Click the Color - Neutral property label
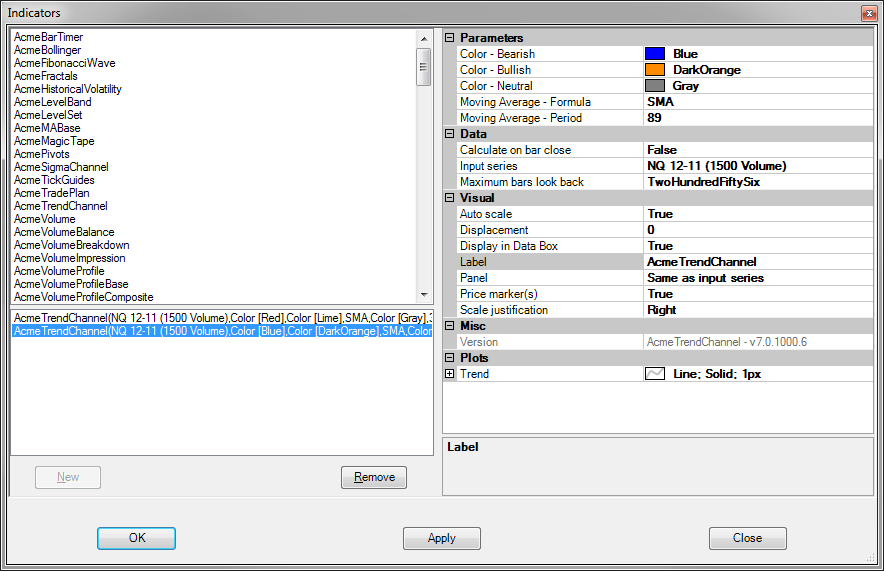This screenshot has height=571, width=884. click(496, 86)
